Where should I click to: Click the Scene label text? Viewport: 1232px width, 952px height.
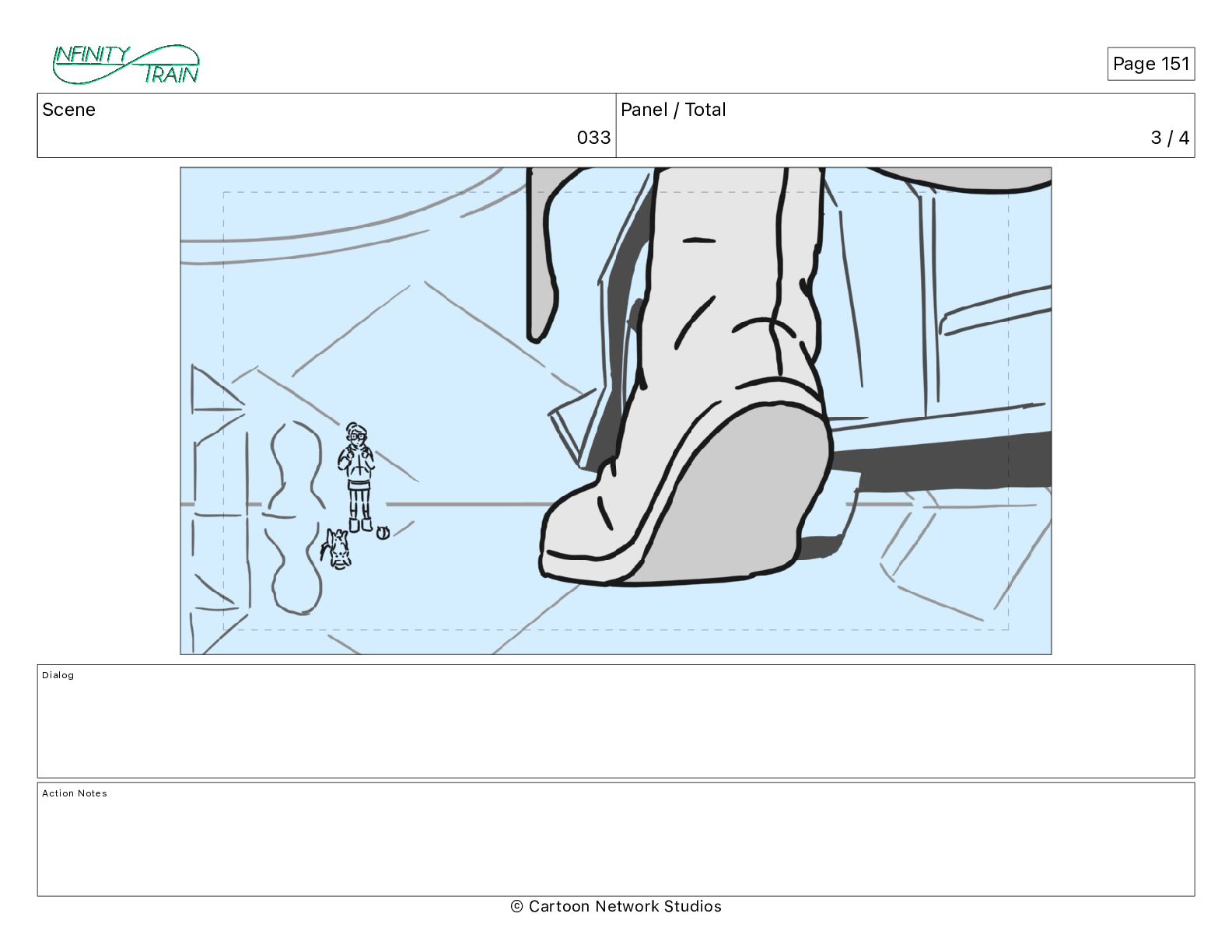coord(69,110)
